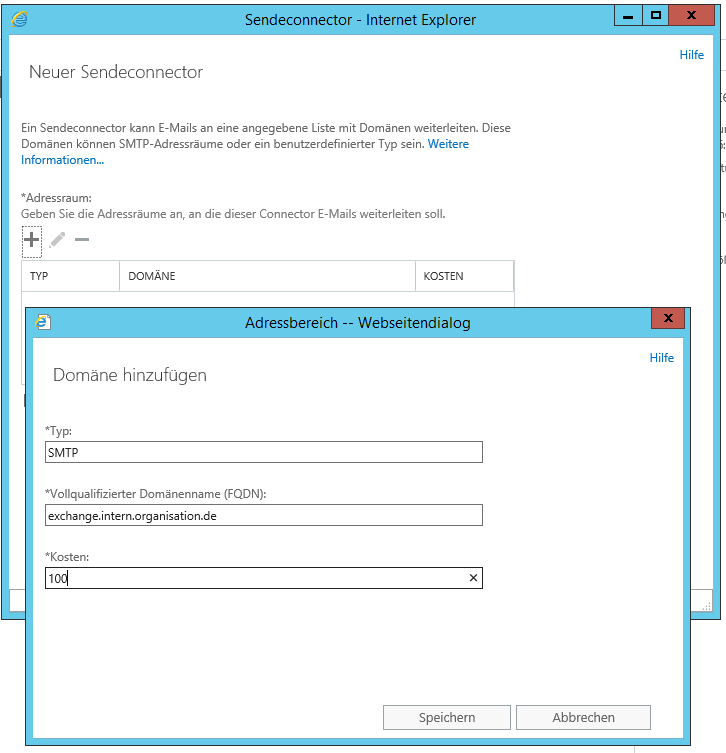The image size is (726, 753).
Task: Click the minus icon to remove an entry
Action: coord(82,240)
